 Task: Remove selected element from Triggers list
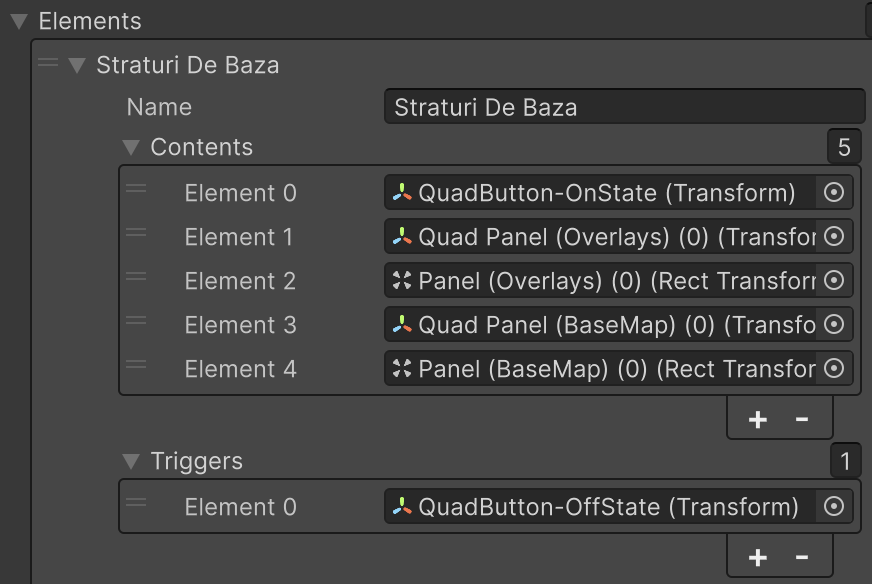[802, 557]
